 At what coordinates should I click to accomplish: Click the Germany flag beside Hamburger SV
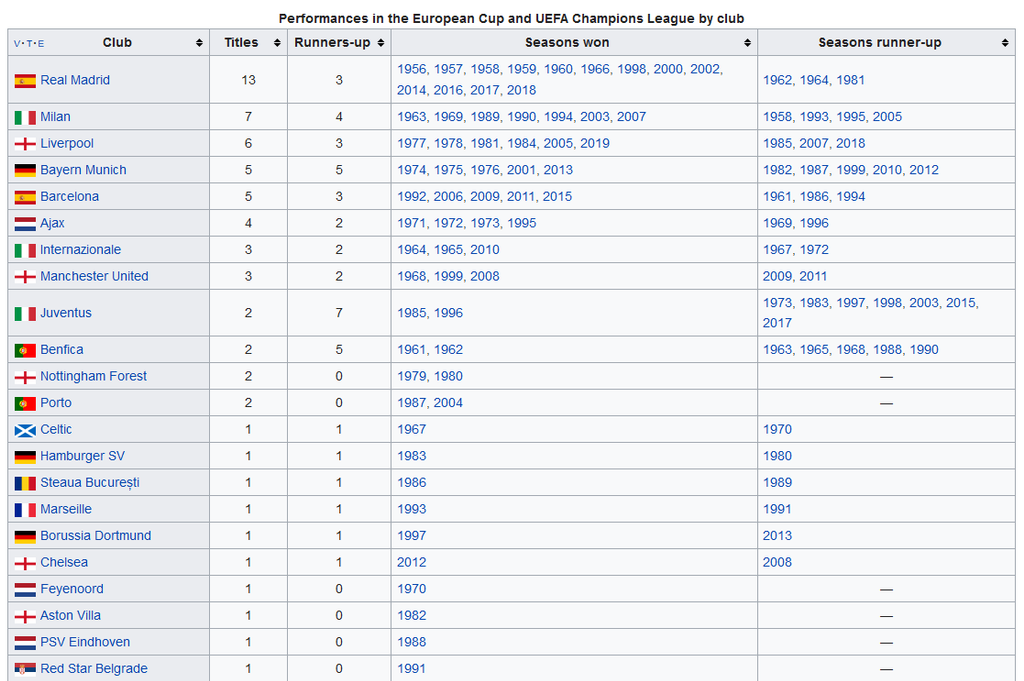(x=25, y=456)
